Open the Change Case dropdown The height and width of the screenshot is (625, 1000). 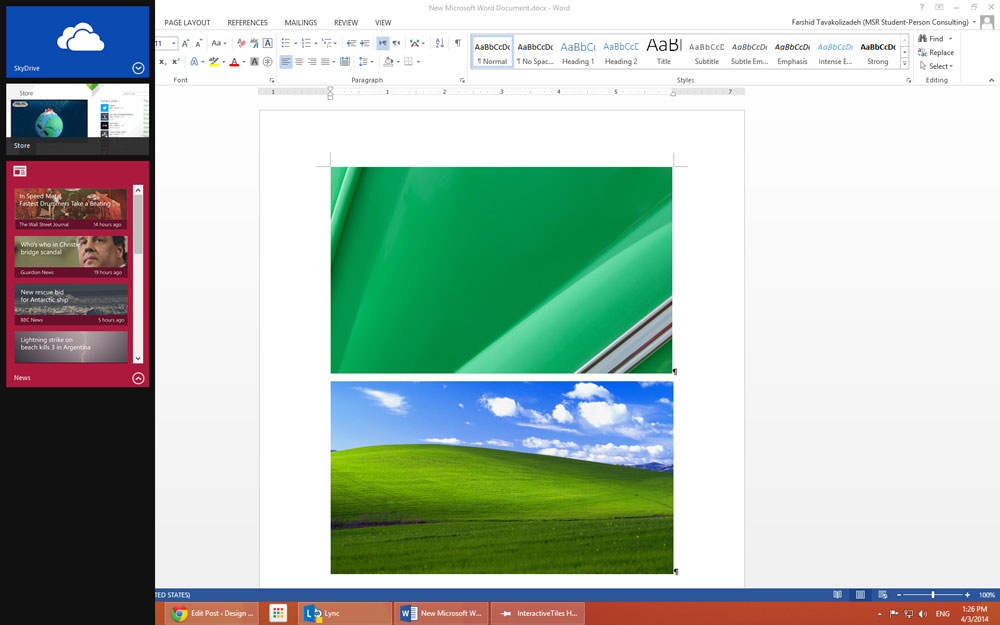[x=219, y=43]
